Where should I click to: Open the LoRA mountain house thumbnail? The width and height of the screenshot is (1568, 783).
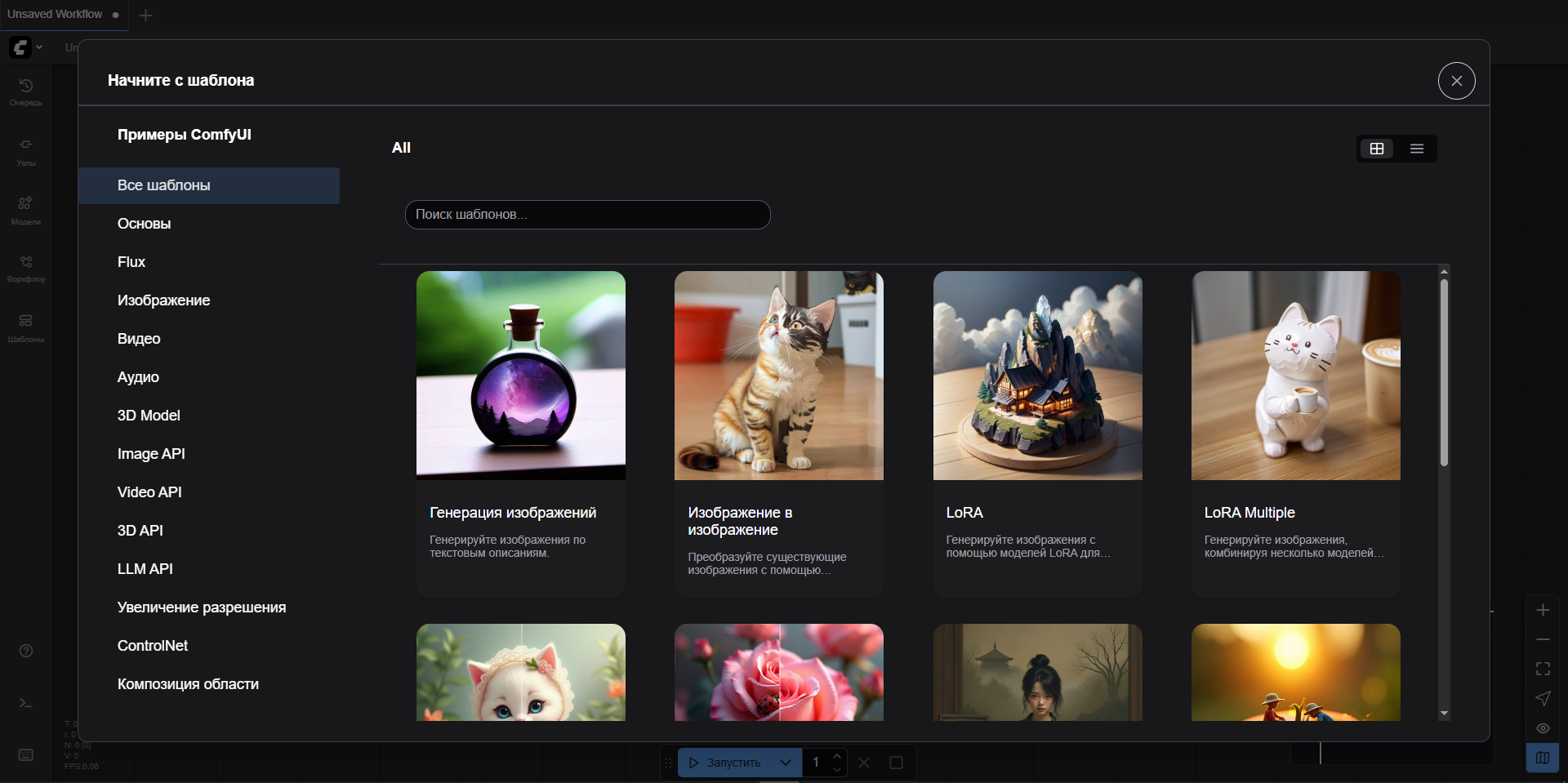pos(1037,376)
